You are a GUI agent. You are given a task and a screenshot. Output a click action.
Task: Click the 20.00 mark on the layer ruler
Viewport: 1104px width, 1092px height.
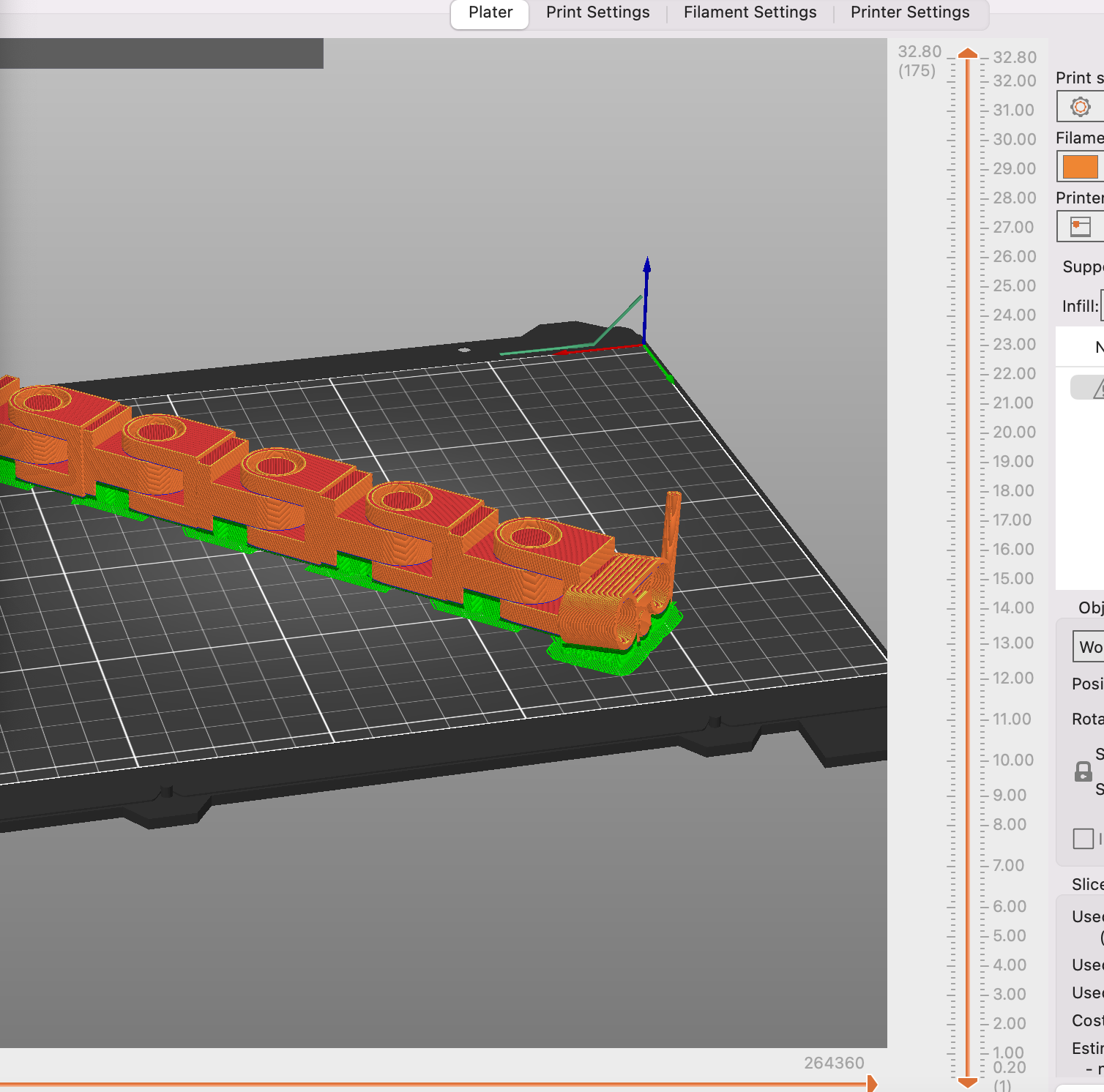coord(1014,432)
